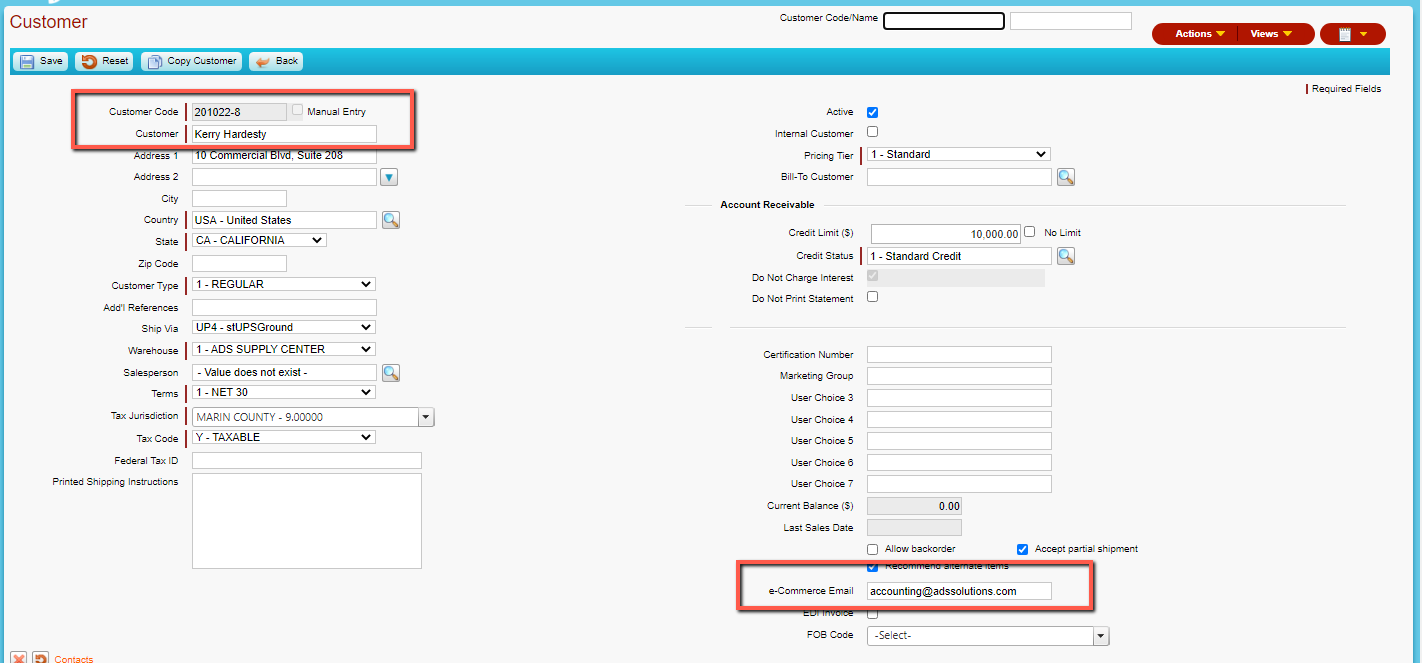Click the Certification Number field
The width and height of the screenshot is (1422, 663).
pos(959,355)
